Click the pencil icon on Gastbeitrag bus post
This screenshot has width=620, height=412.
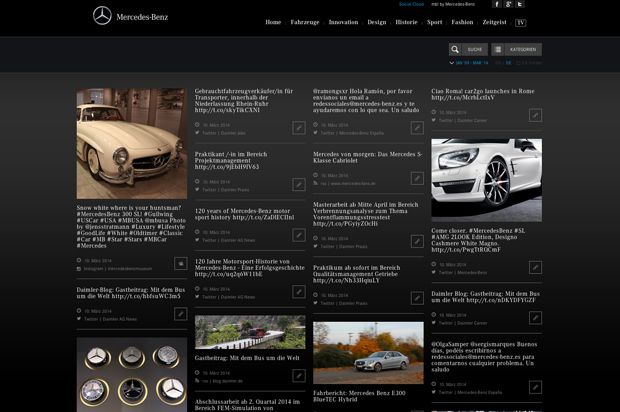(299, 376)
